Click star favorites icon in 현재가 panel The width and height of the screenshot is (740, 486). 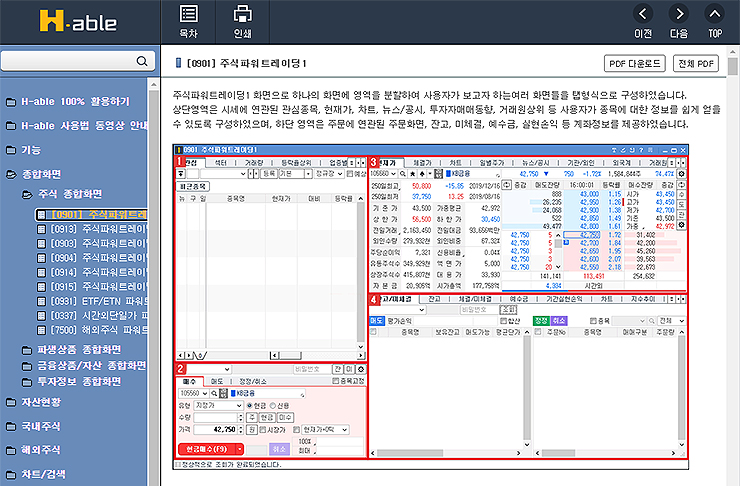click(x=412, y=174)
